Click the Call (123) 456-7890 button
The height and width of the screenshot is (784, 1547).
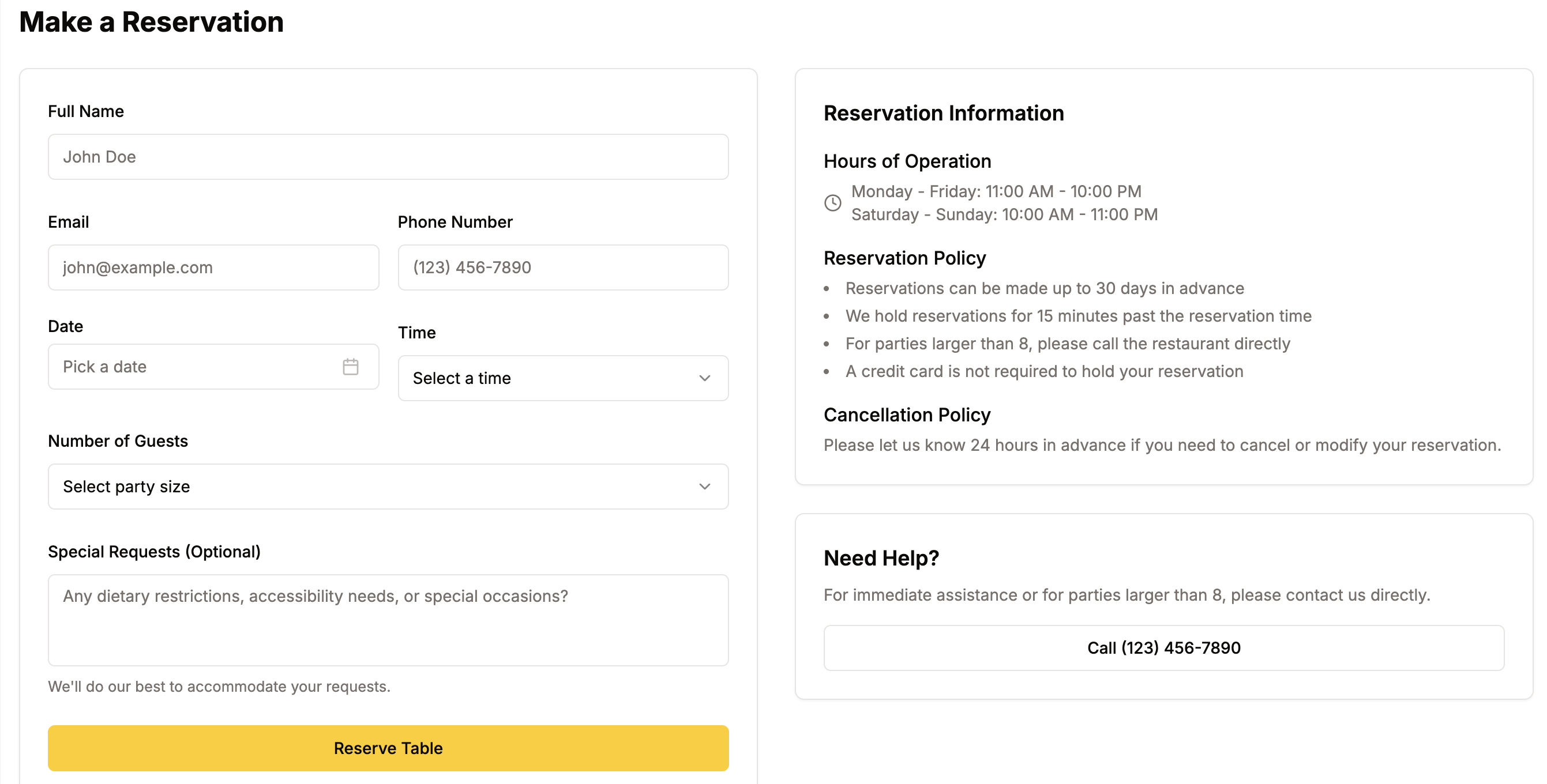pos(1163,648)
